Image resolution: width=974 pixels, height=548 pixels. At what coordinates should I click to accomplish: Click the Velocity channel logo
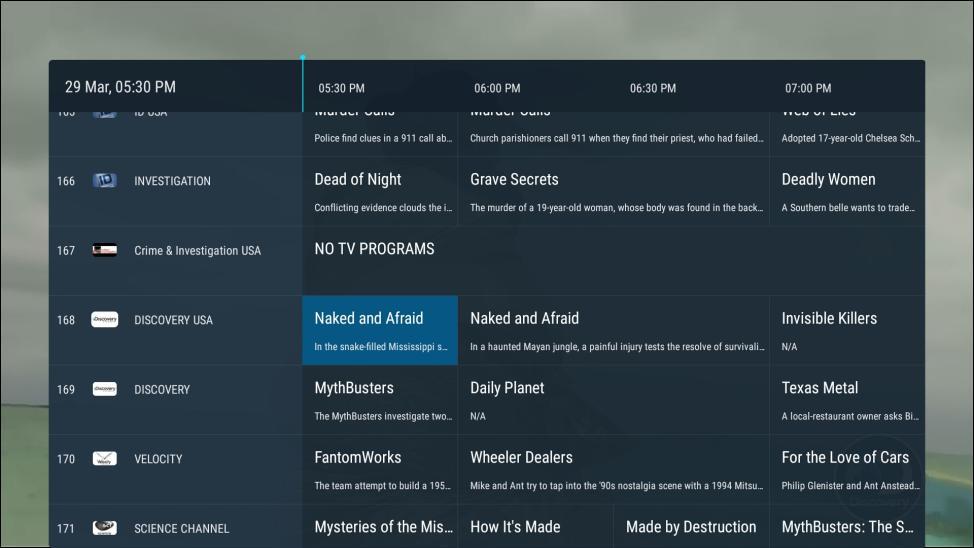coord(104,459)
